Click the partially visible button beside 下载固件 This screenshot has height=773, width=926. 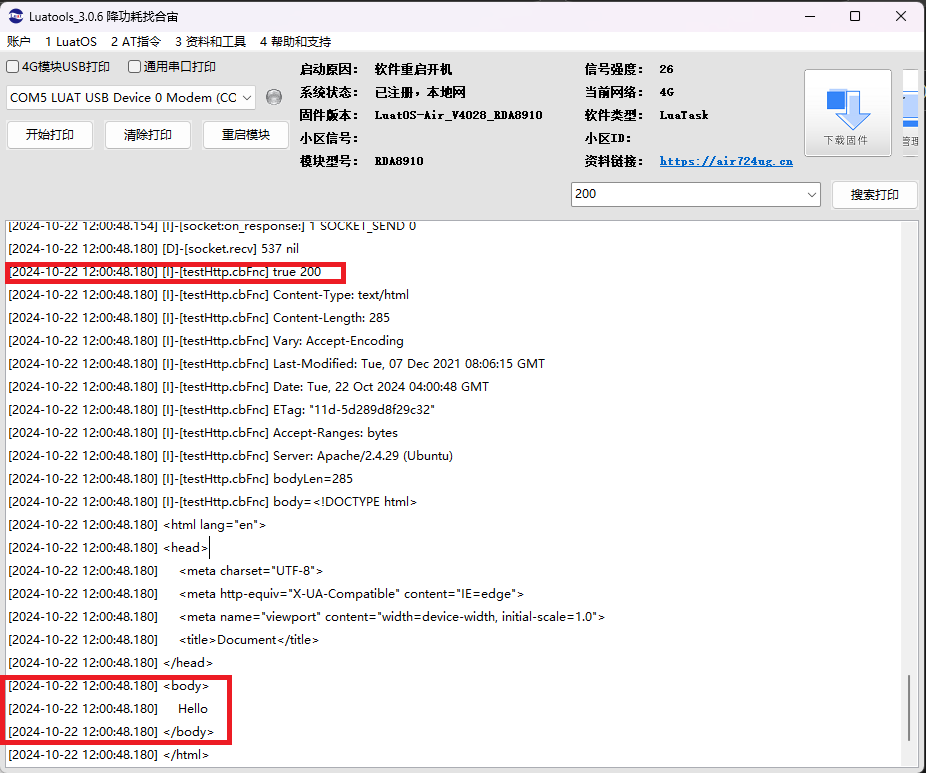click(910, 112)
